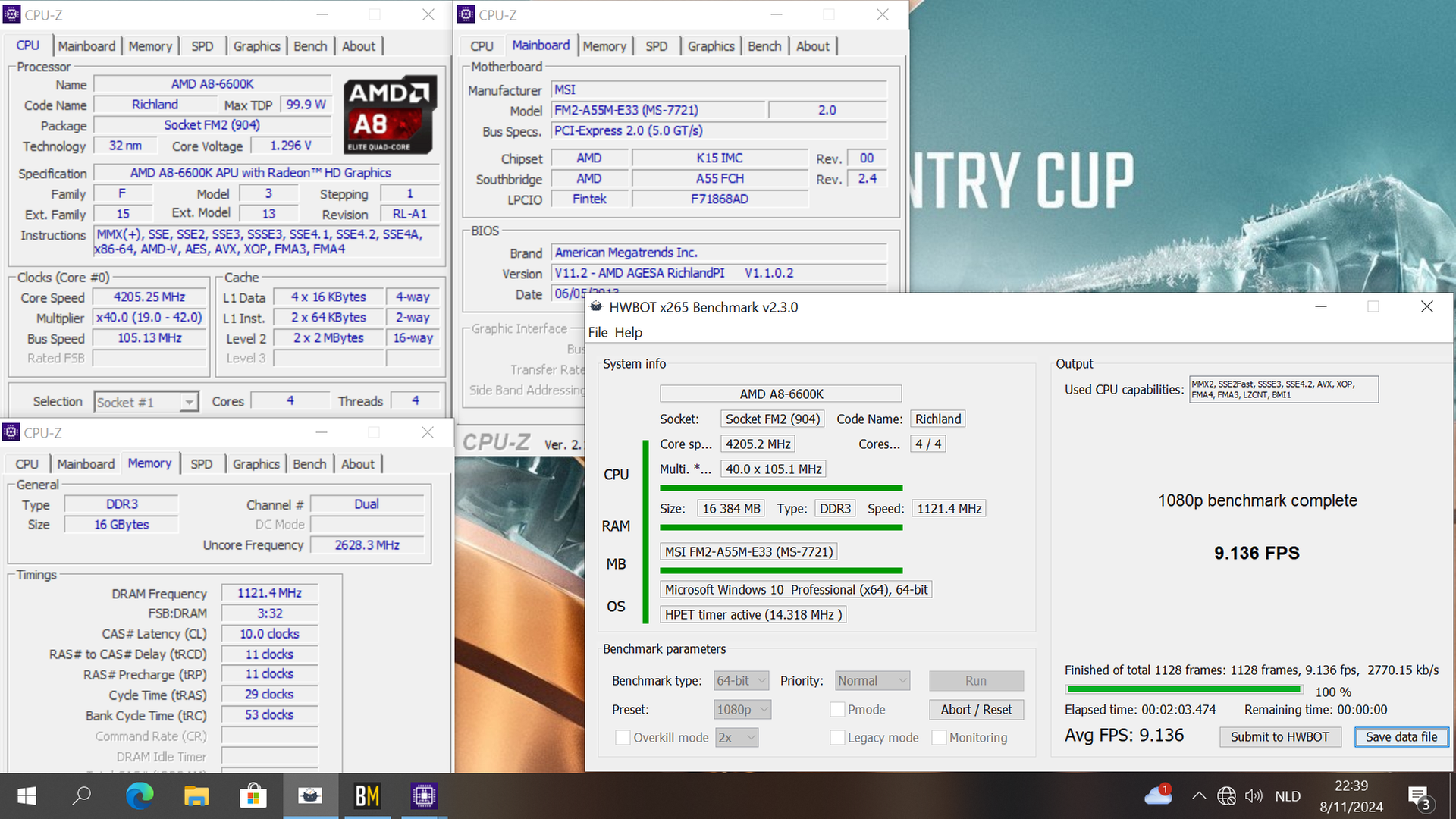Click Used CPU capabilities text box
1456x819 pixels.
click(1284, 390)
